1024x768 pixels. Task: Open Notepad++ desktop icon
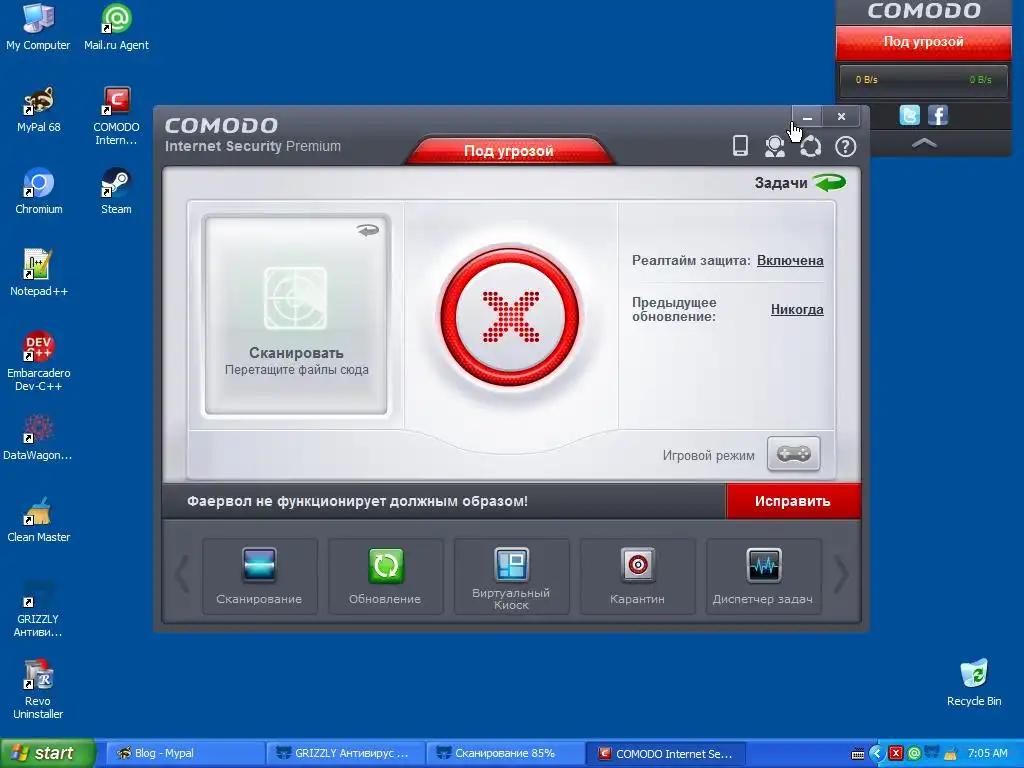39,273
